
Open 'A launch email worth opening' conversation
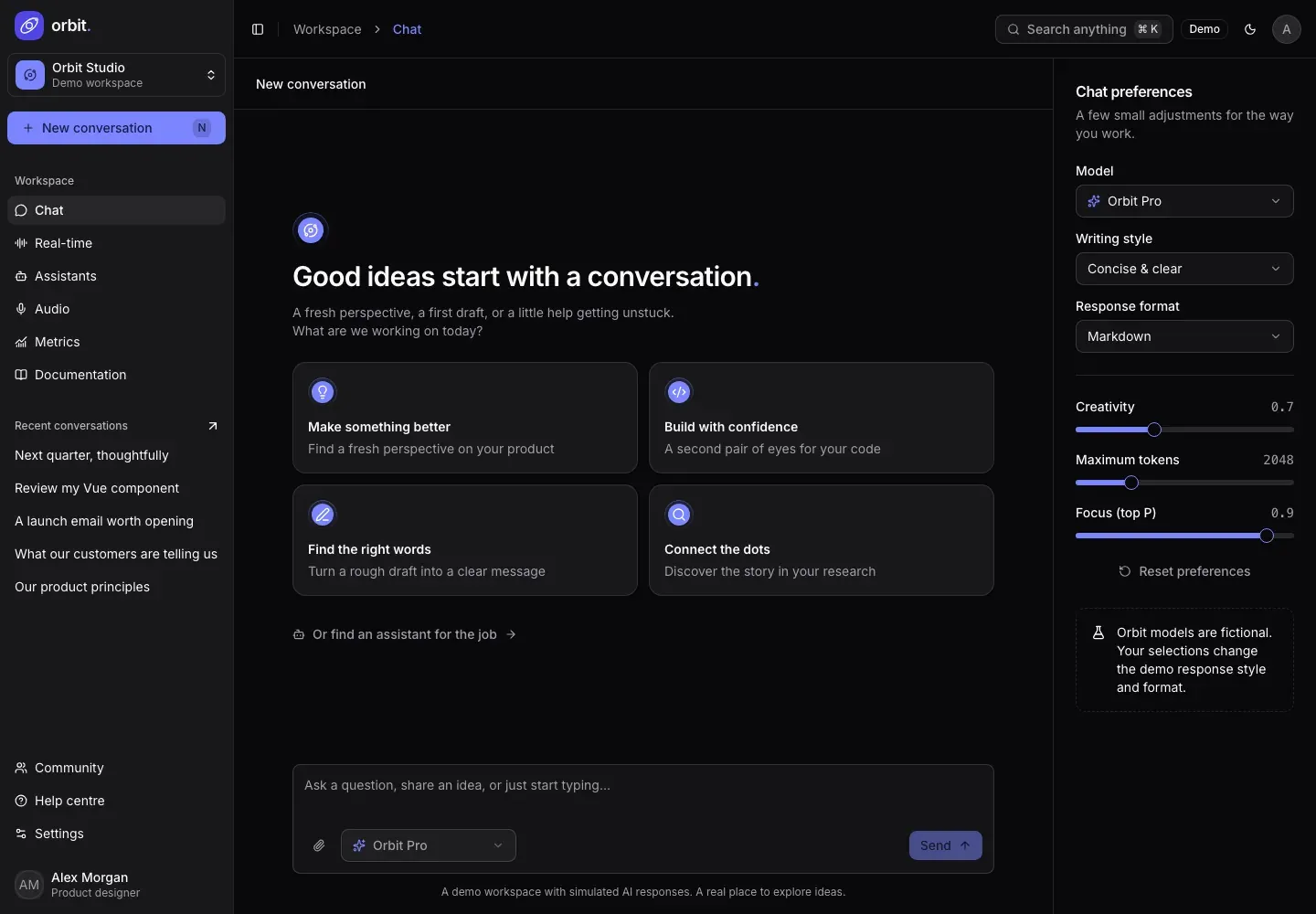click(116, 521)
